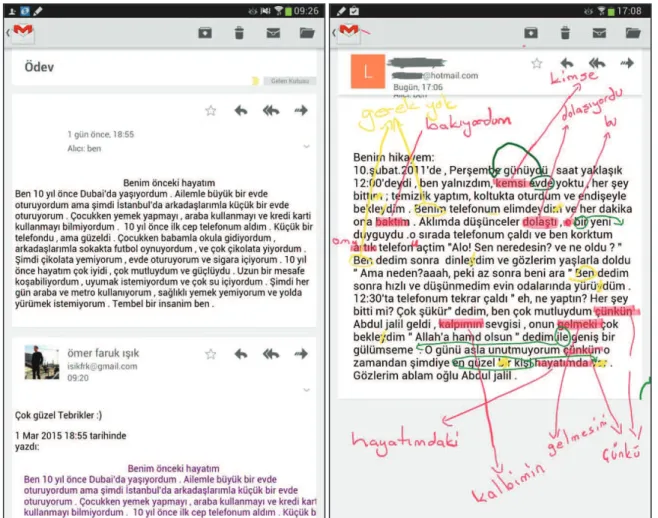Reply all to the first Ödev message

271,111
